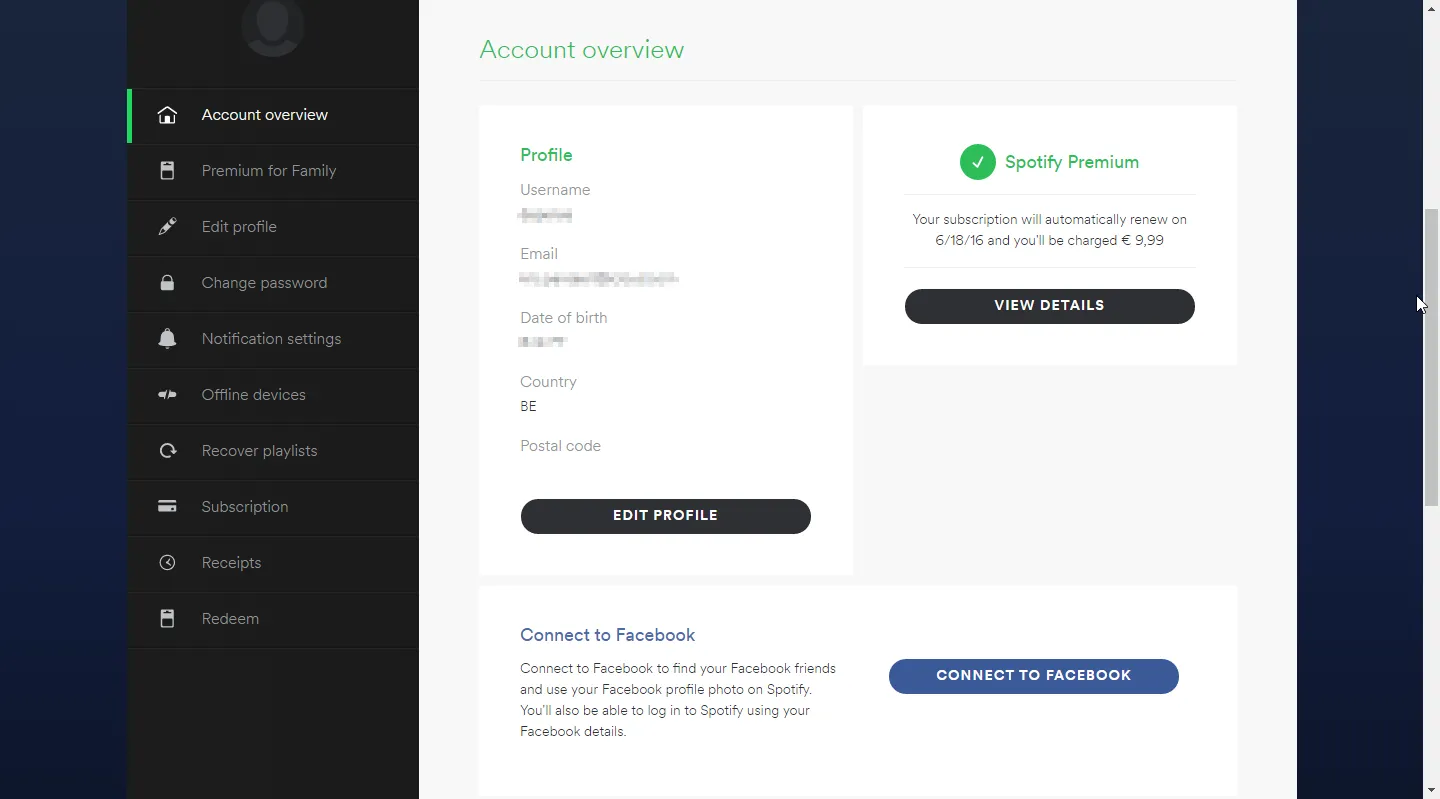Screen dimensions: 1440x799
Task: Click the Profile section heading
Action: pos(546,155)
